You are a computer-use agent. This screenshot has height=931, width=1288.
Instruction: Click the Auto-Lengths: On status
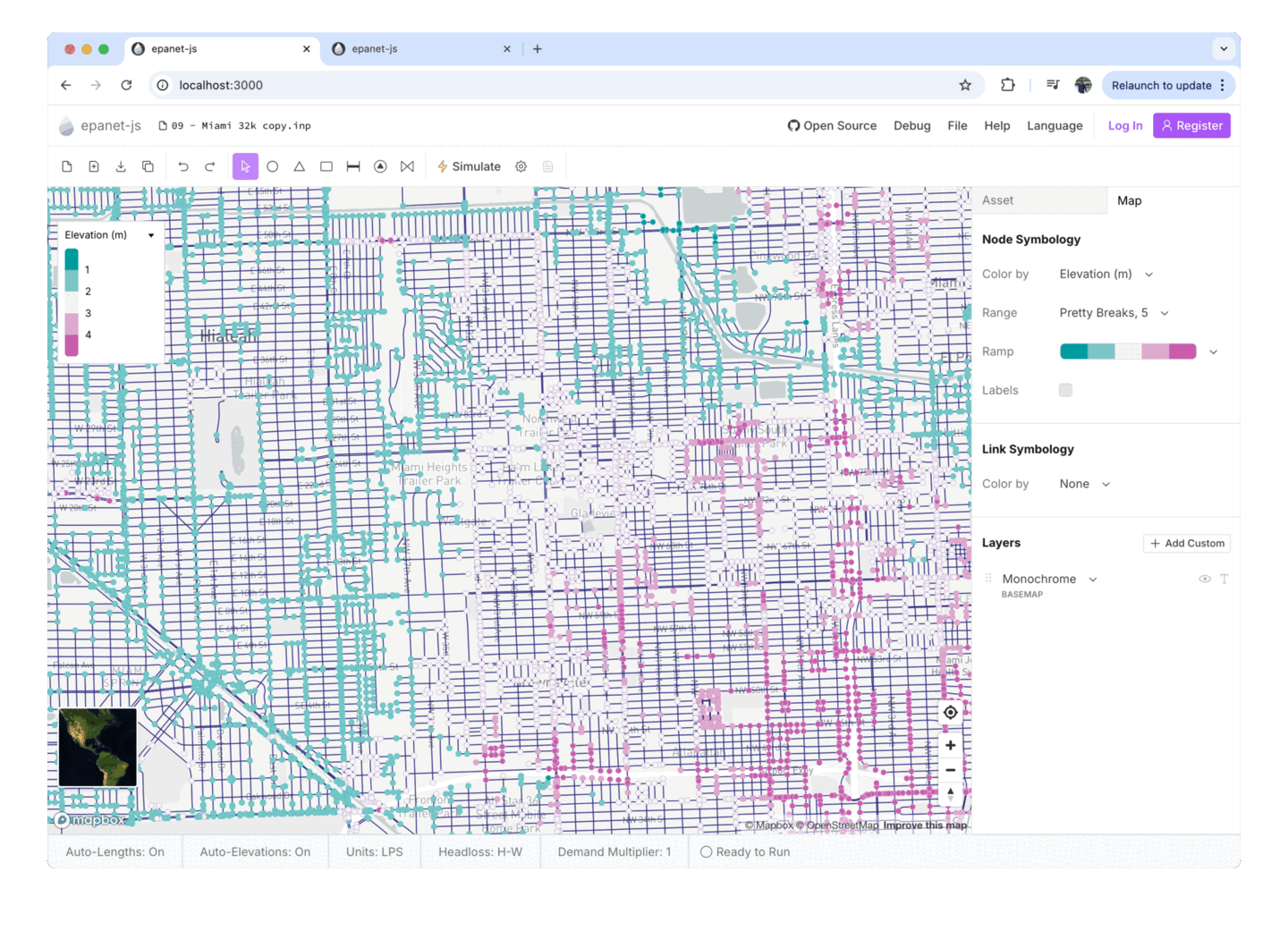click(x=114, y=852)
